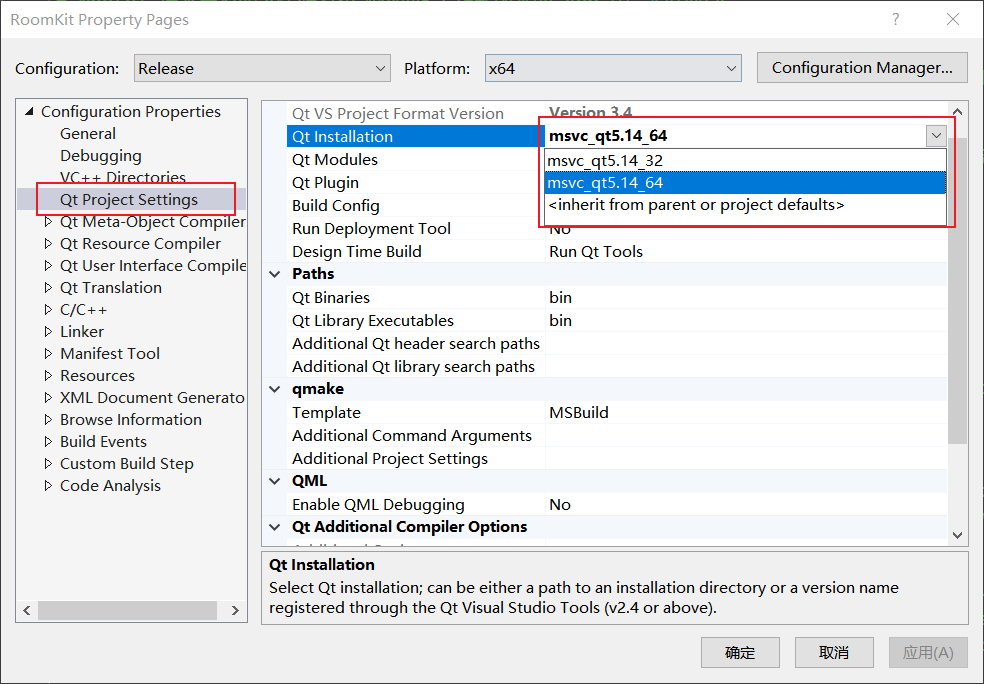Screen dimensions: 984x684
Task: Click the property grid scroll up arrow
Action: pos(957,112)
